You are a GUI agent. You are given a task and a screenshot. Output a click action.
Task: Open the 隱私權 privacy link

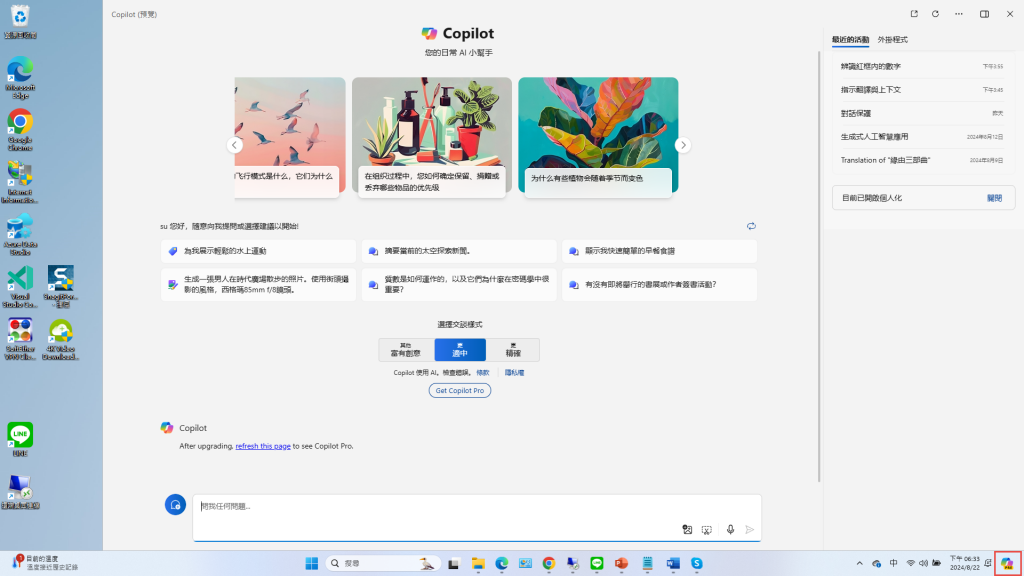[514, 373]
